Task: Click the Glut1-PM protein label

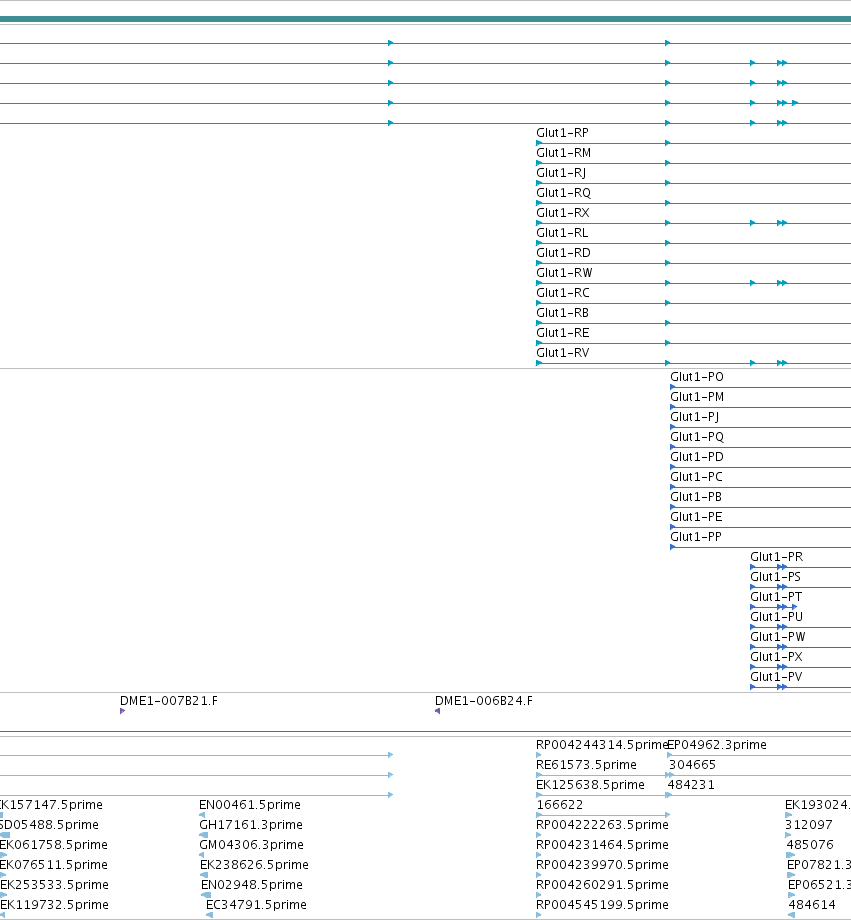Action: 697,397
